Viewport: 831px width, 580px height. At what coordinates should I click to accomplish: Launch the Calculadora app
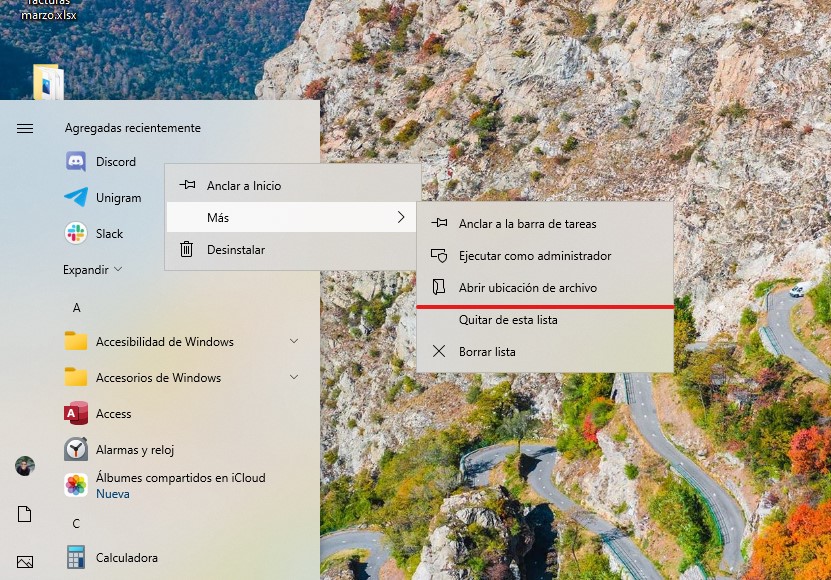pos(76,558)
